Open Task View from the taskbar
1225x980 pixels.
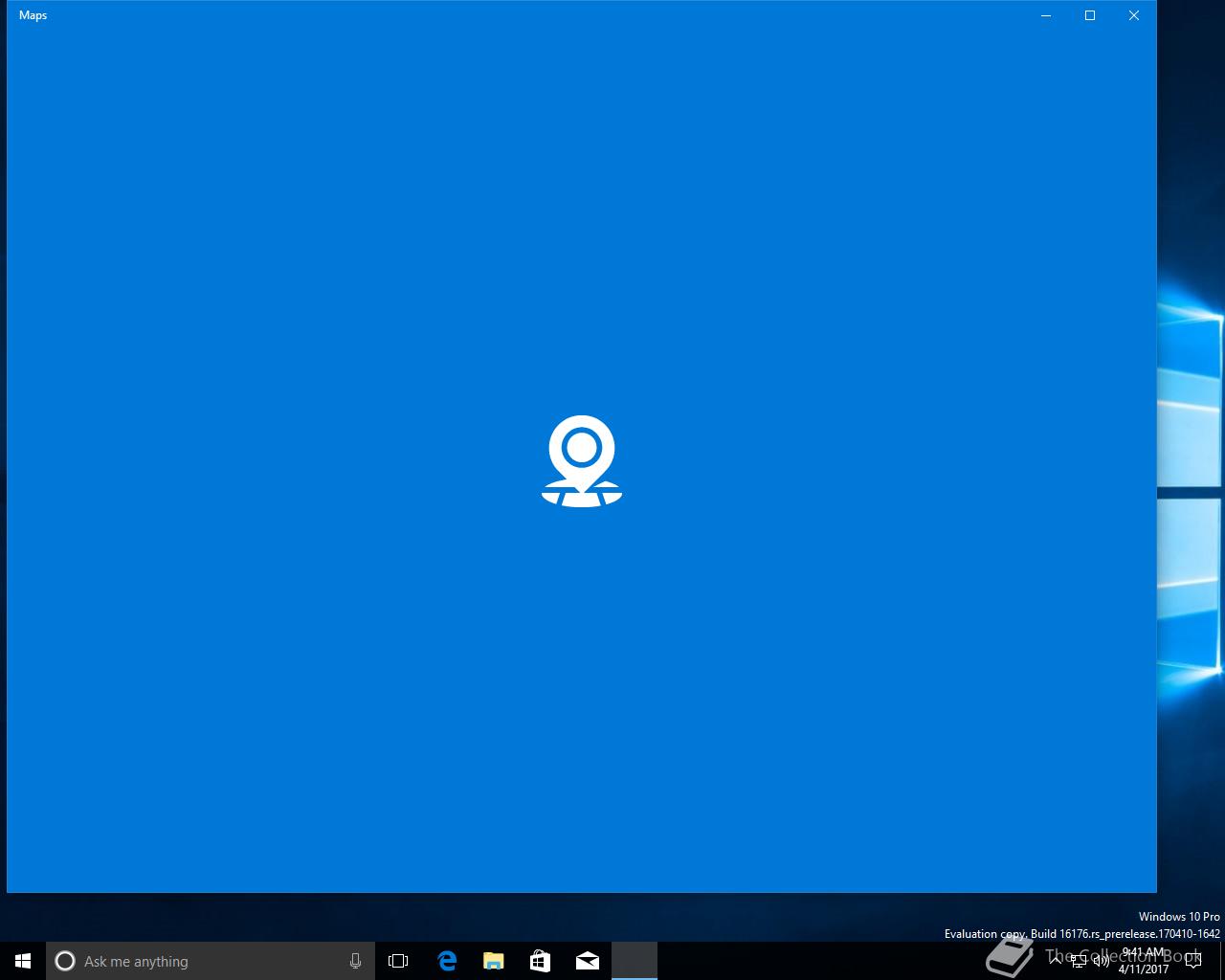tap(398, 961)
